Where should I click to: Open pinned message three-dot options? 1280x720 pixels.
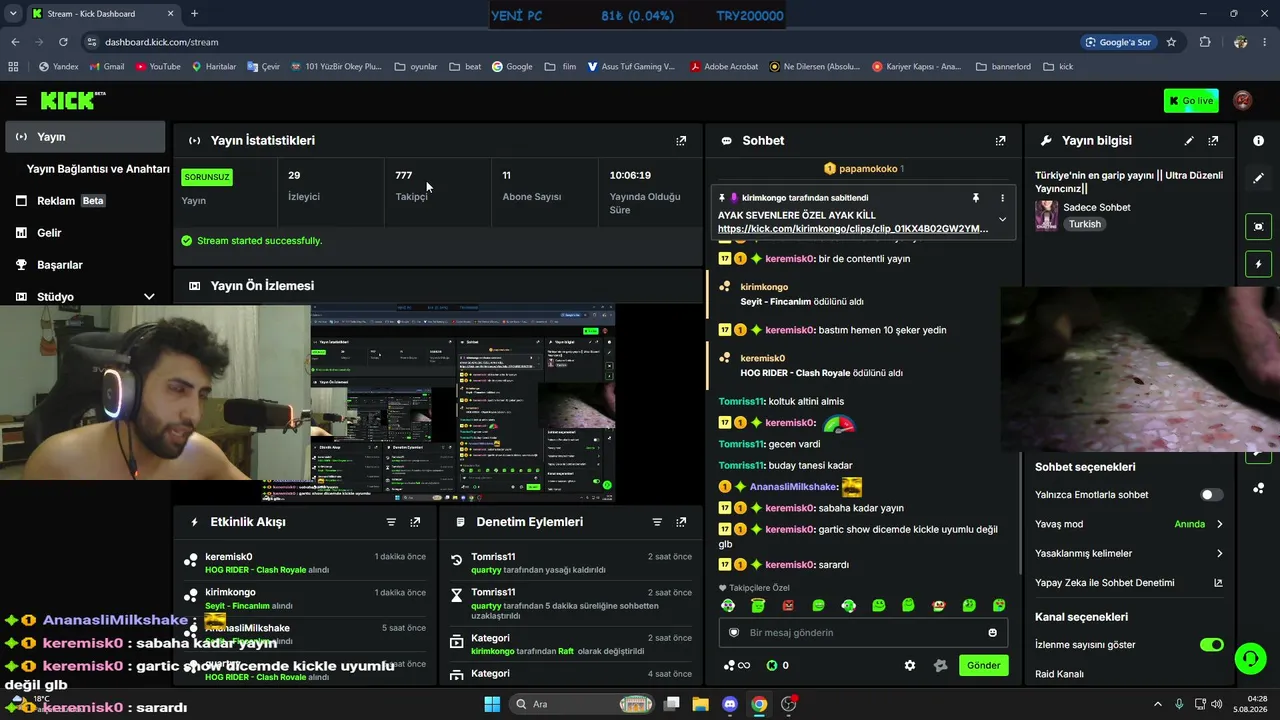[x=1002, y=198]
